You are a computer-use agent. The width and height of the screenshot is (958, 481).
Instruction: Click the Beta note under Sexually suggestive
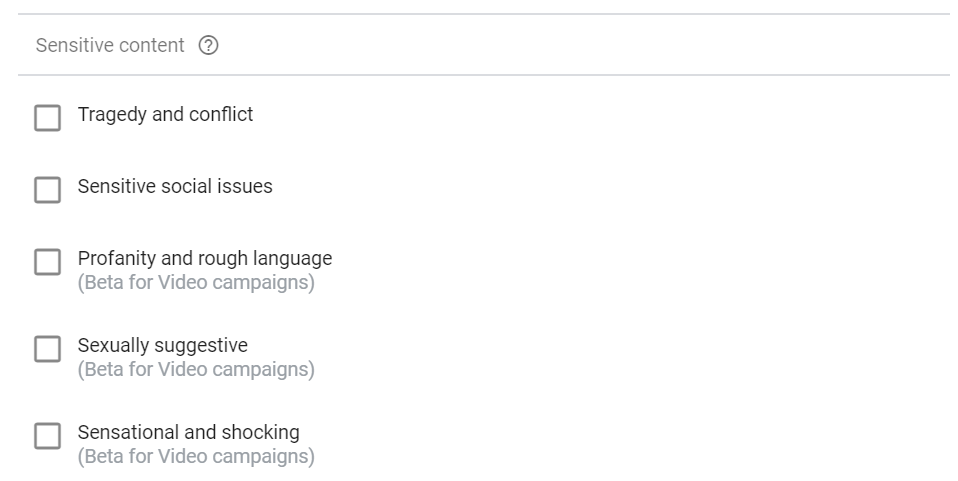(196, 369)
